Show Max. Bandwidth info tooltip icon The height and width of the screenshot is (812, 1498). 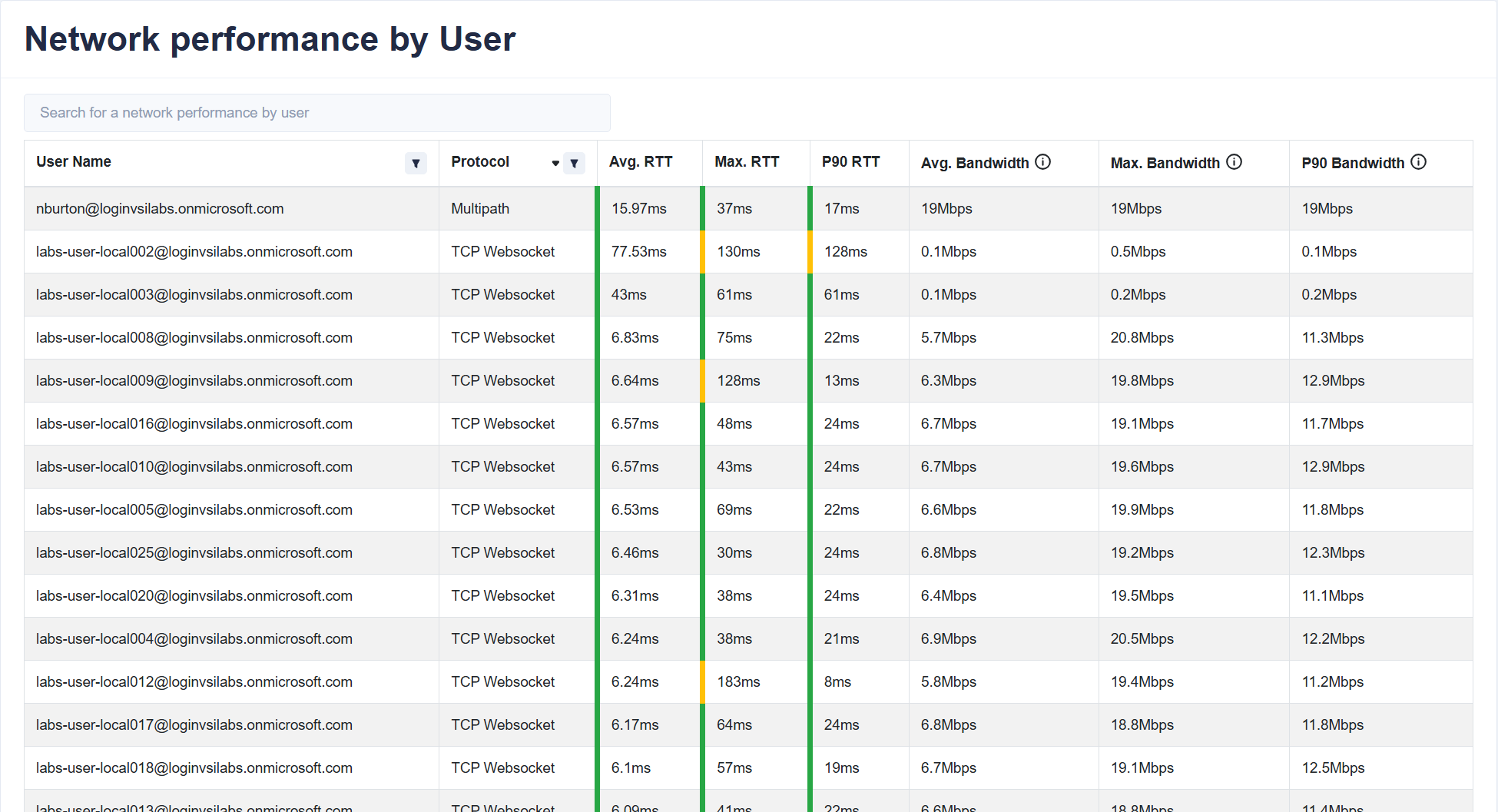click(x=1234, y=162)
